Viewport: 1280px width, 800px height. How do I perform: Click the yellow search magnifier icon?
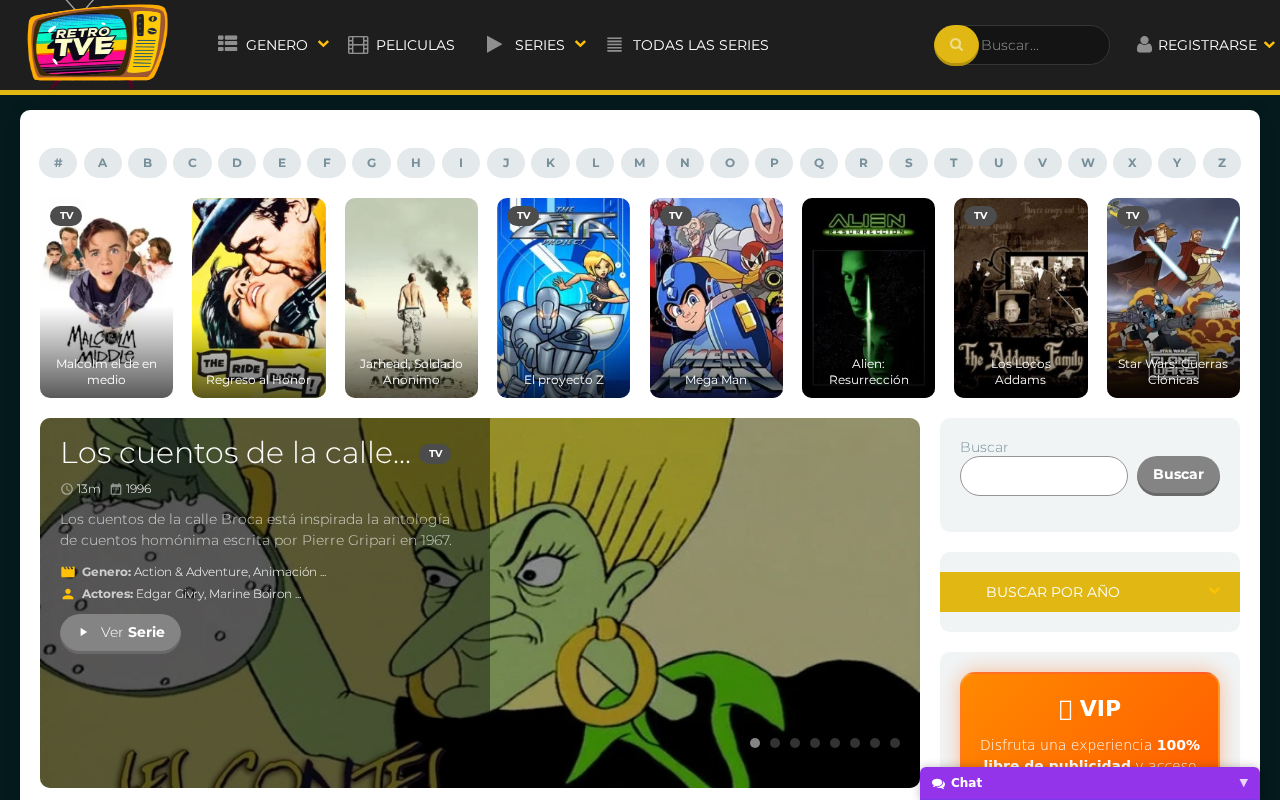[957, 45]
